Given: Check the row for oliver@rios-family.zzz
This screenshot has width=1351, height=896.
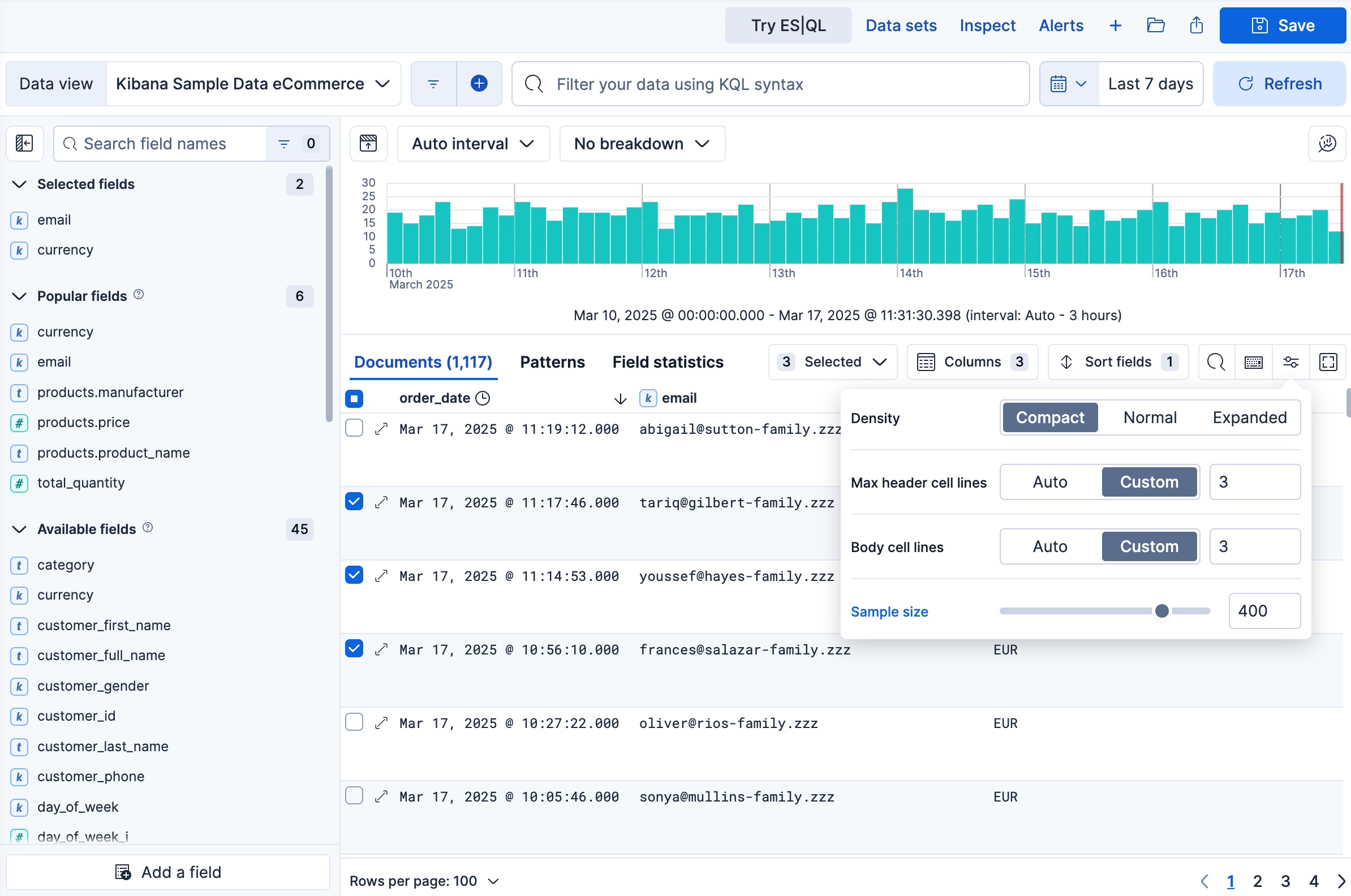Looking at the screenshot, I should [x=354, y=722].
